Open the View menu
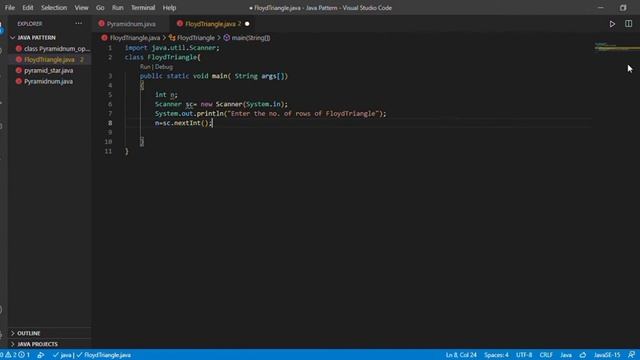640x360 pixels. pyautogui.click(x=81, y=8)
